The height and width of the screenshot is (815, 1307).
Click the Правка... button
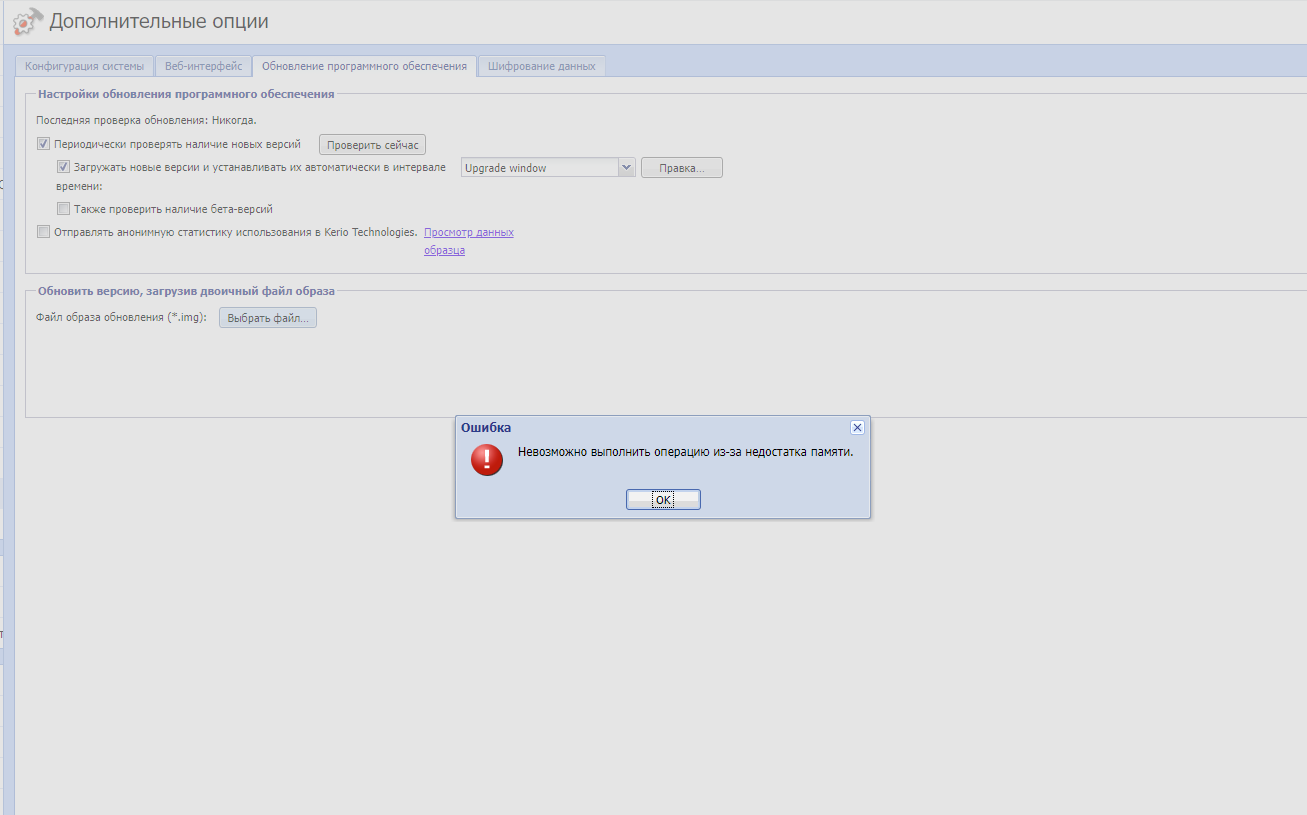pos(681,168)
